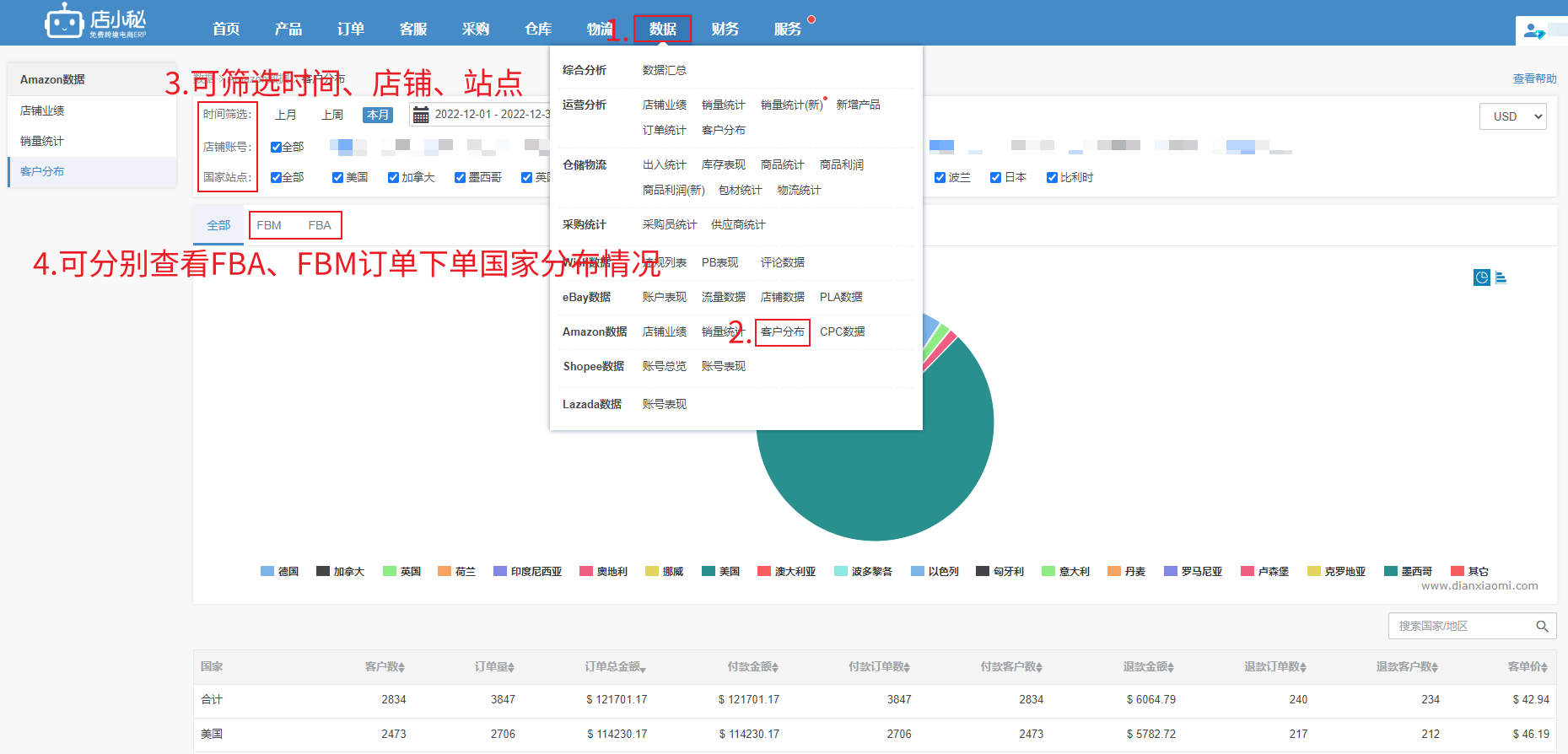Sort table by 退款订单数 column arrows
1568x754 pixels.
point(1303,667)
